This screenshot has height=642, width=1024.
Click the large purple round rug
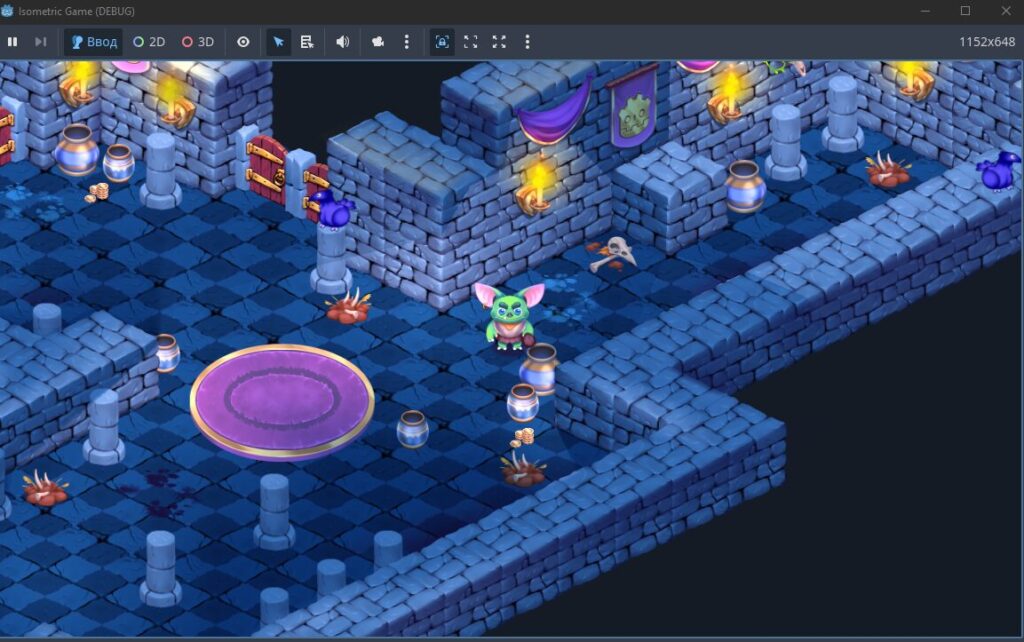click(x=282, y=400)
